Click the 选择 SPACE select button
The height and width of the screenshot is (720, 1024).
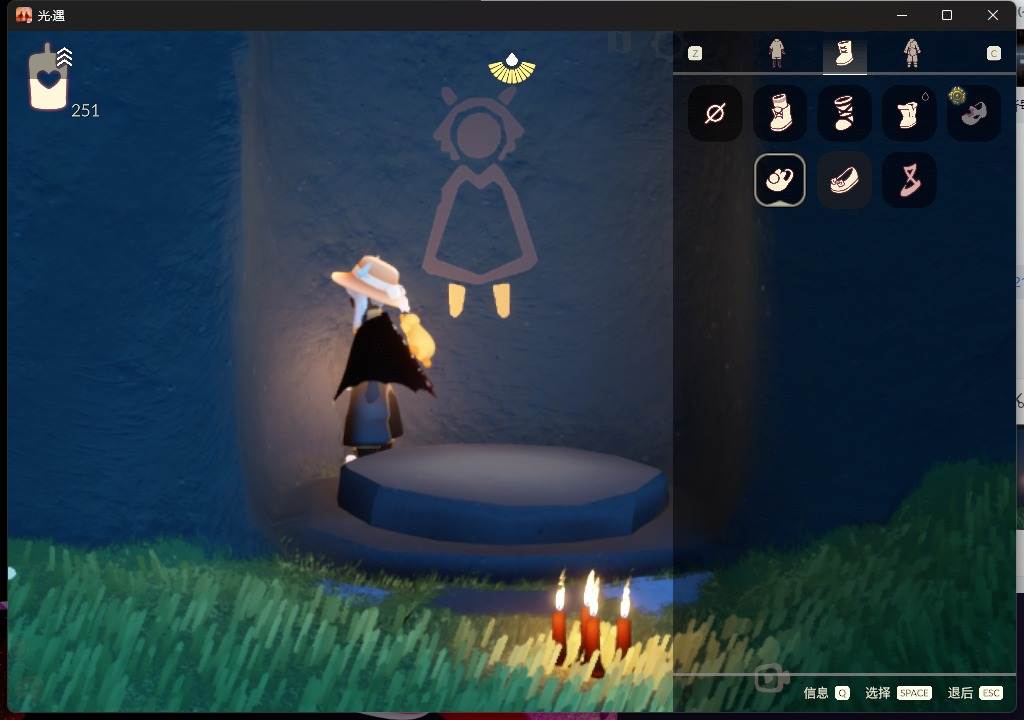click(898, 693)
